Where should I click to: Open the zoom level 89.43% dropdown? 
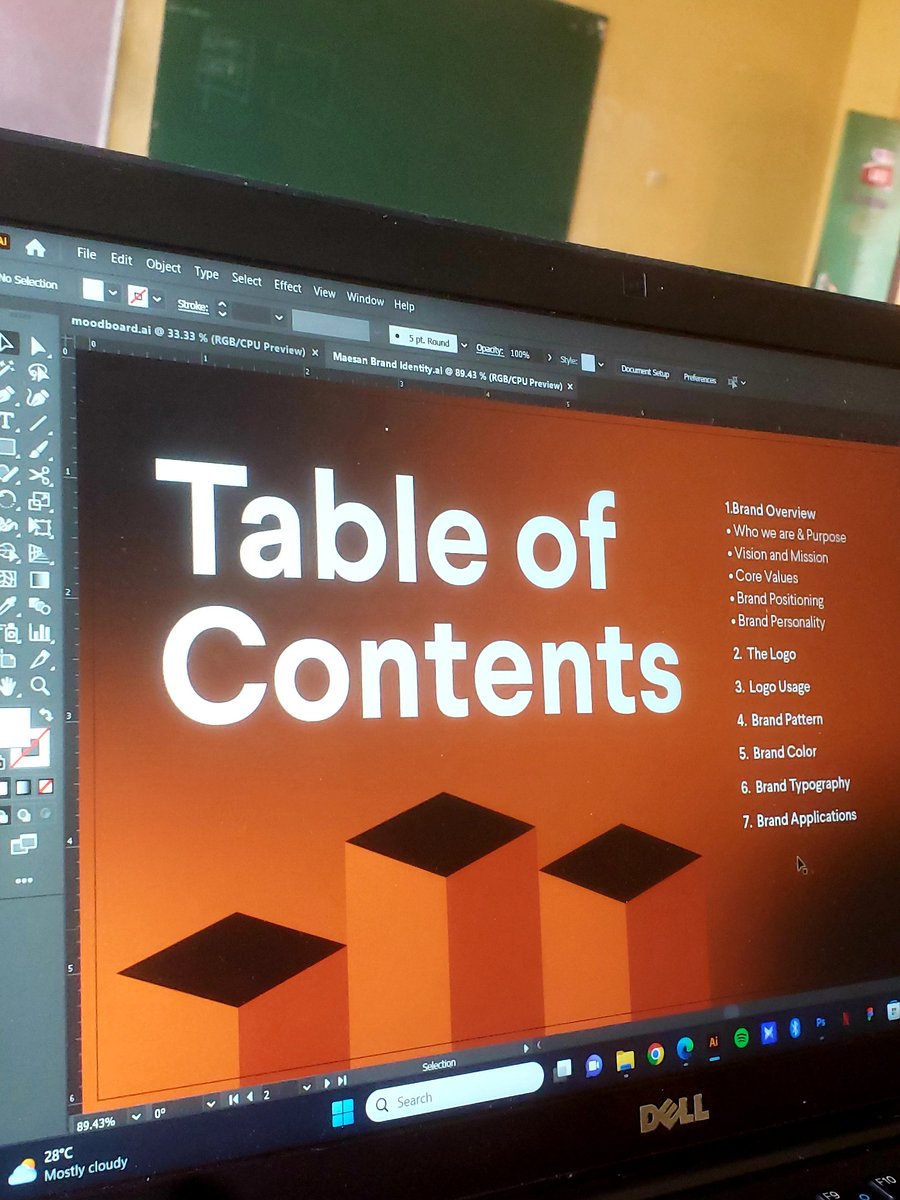point(137,1117)
